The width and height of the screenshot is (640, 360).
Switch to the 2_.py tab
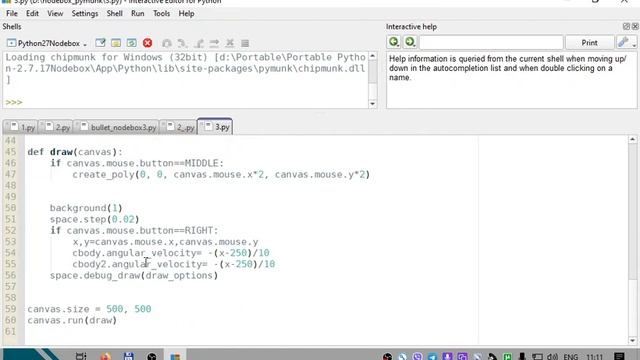tap(178, 127)
